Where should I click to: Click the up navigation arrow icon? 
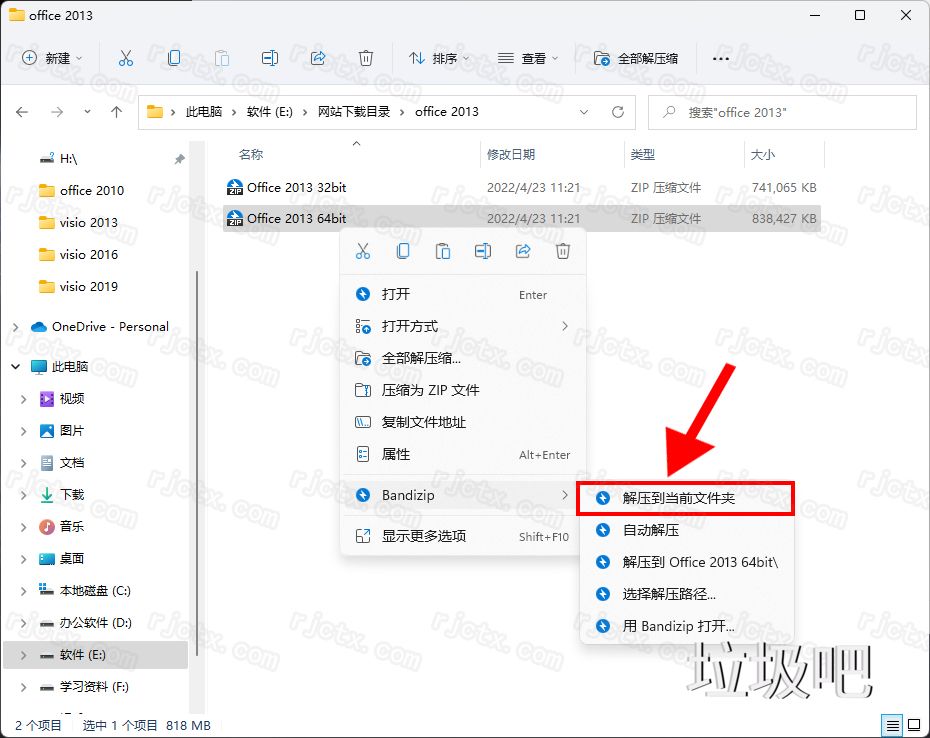pyautogui.click(x=115, y=113)
